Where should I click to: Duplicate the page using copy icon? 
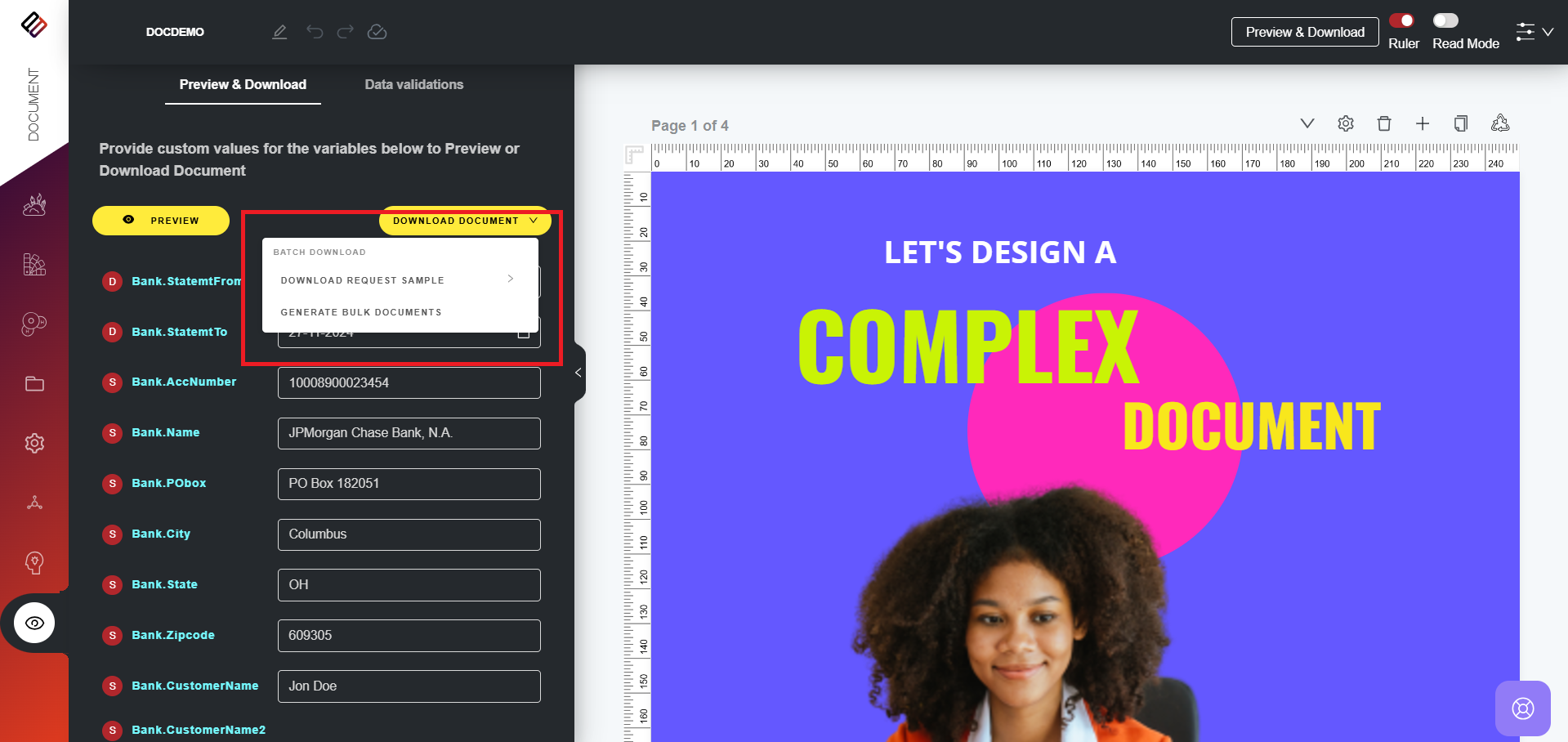tap(1461, 123)
